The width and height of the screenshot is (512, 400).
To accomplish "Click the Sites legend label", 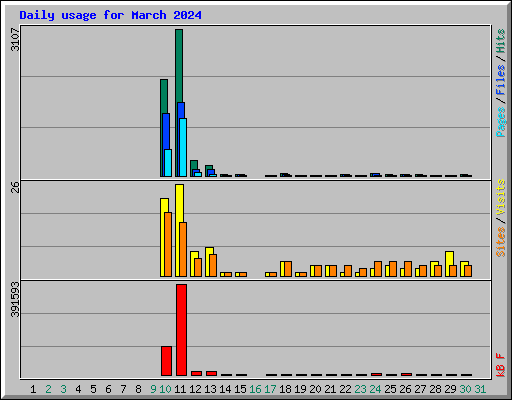I will coord(501,242).
